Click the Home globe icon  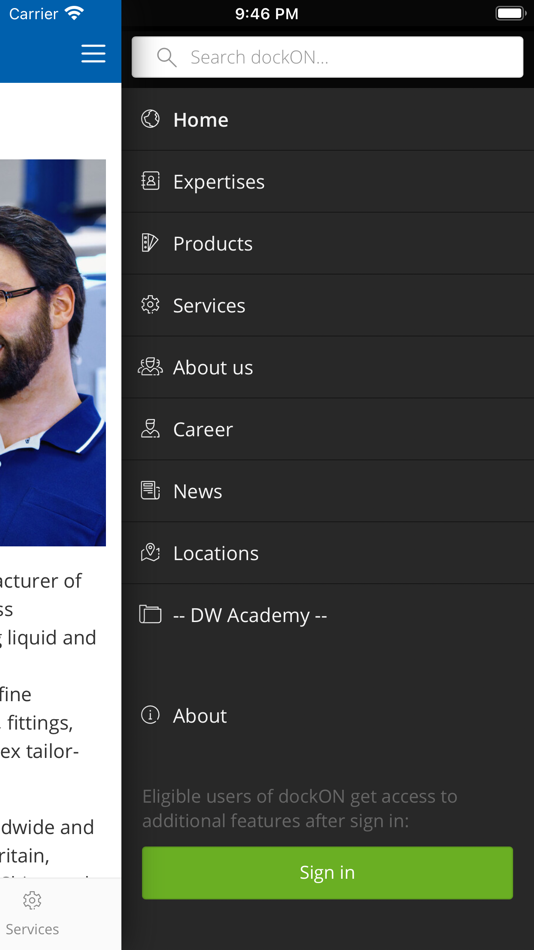[150, 119]
